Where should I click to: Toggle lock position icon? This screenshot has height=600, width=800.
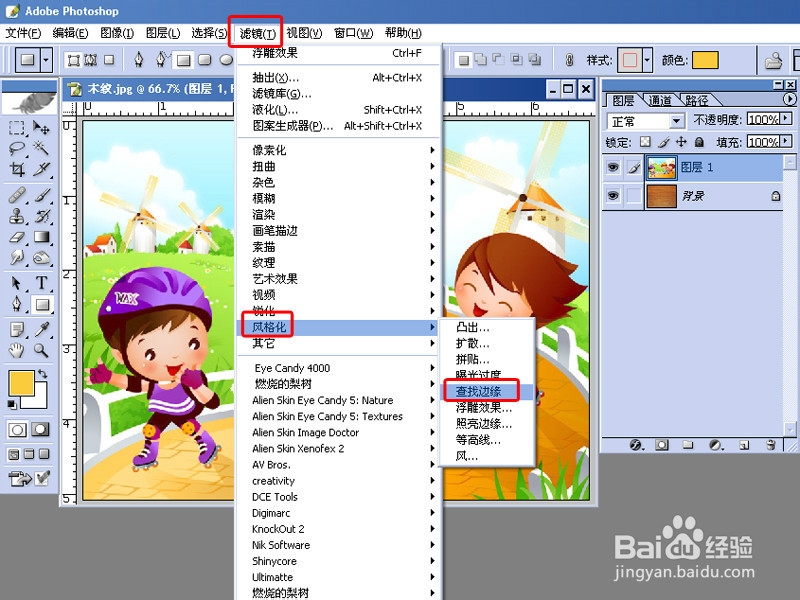coord(681,141)
